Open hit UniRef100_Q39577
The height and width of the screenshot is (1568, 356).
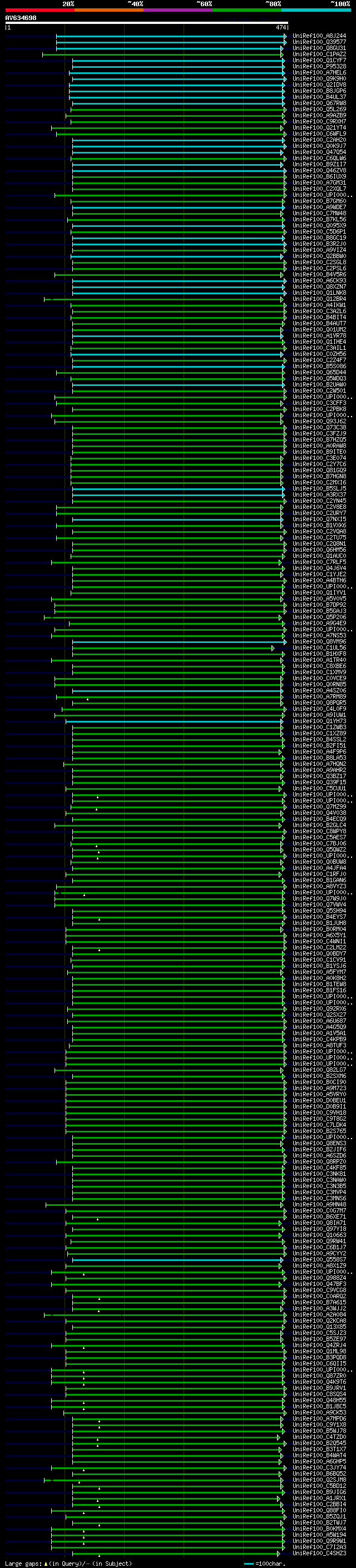319,42
